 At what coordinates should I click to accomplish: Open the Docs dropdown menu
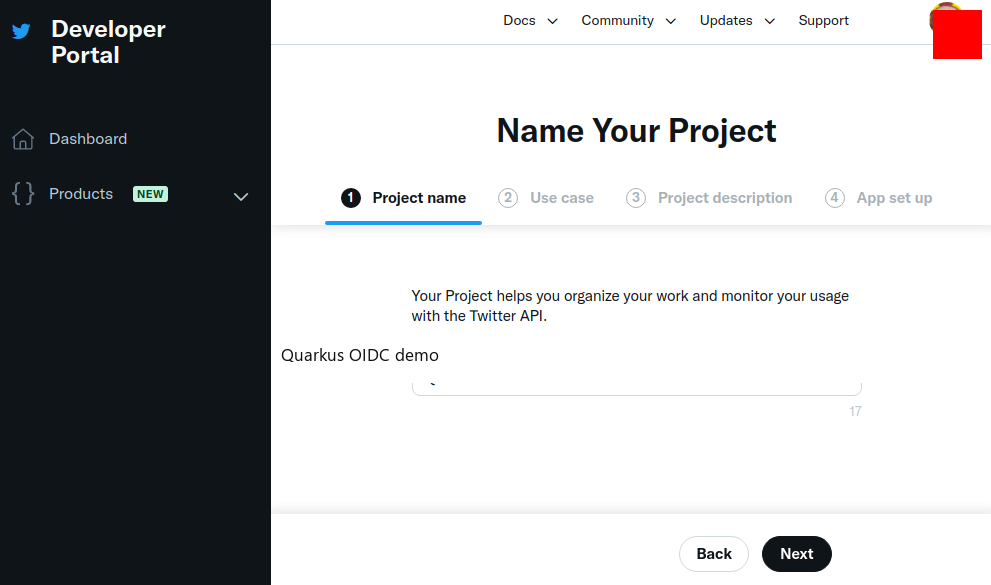pyautogui.click(x=530, y=21)
